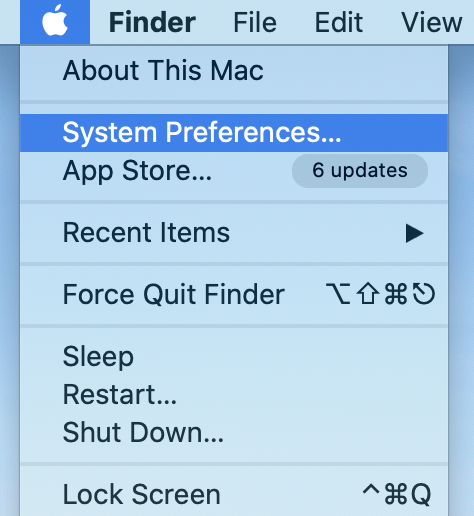Put the Mac to Sleep
The image size is (474, 516).
click(234, 357)
